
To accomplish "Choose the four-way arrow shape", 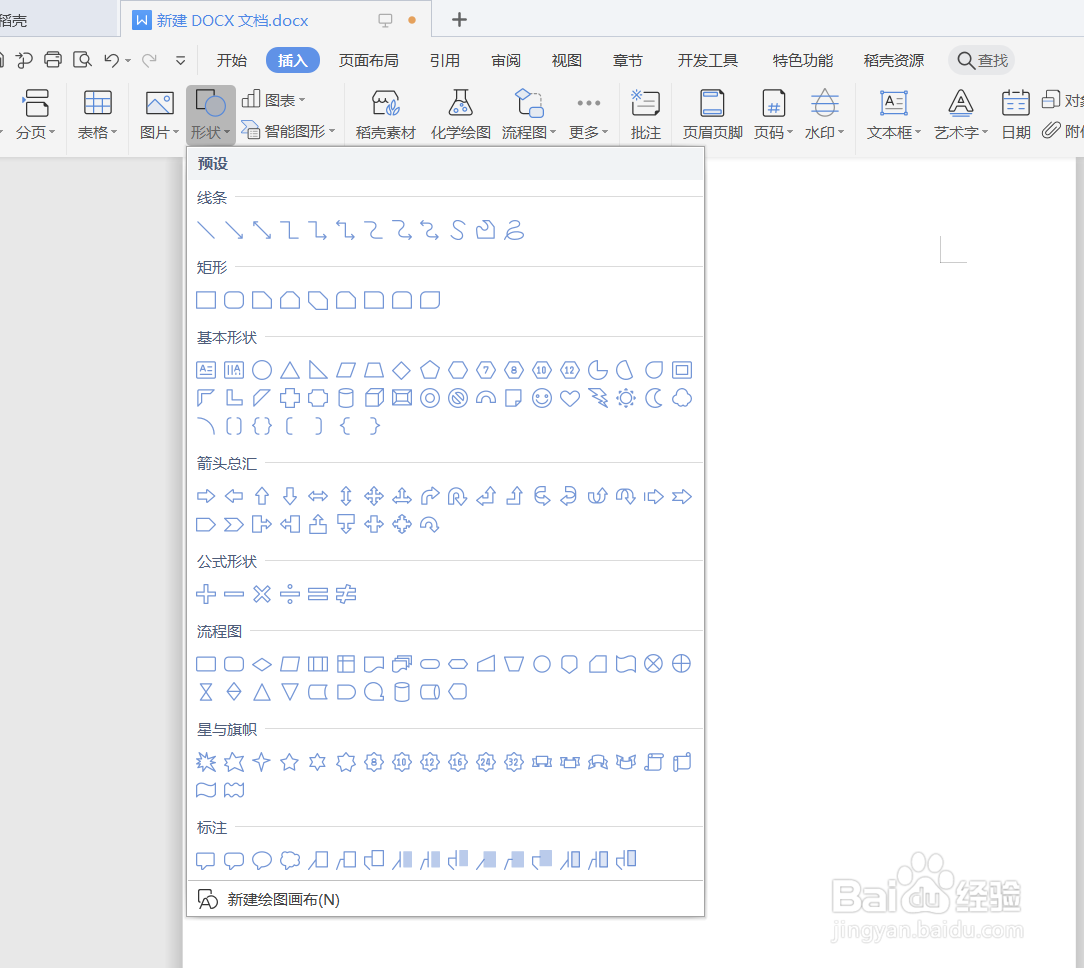I will (374, 496).
